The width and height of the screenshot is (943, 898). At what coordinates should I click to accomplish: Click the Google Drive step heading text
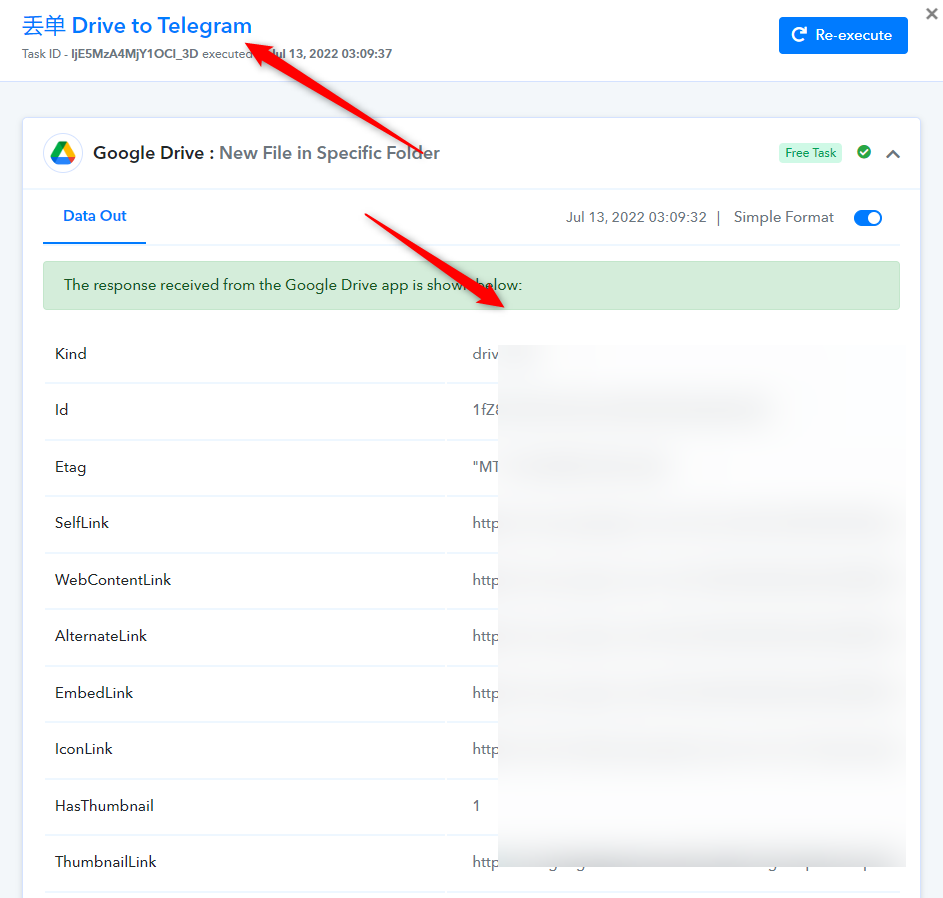(x=266, y=153)
